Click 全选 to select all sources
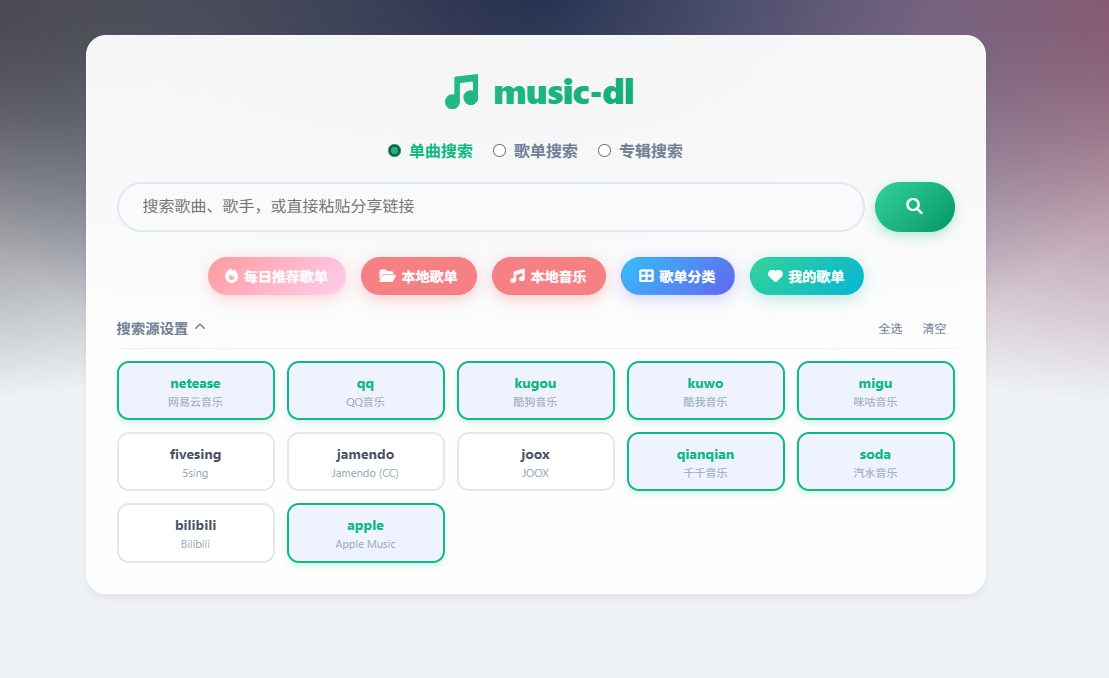 click(890, 328)
